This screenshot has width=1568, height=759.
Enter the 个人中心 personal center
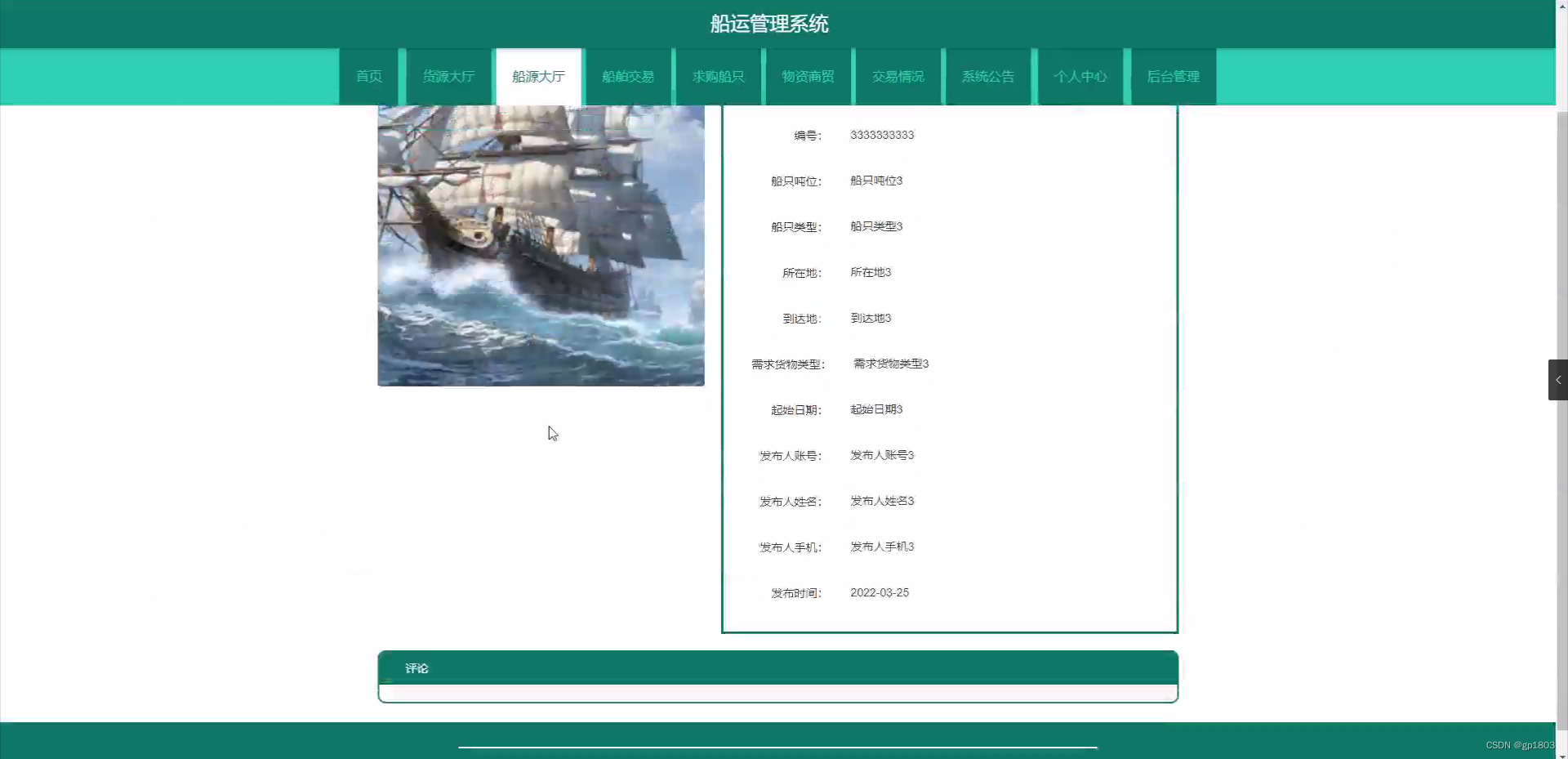click(1080, 76)
